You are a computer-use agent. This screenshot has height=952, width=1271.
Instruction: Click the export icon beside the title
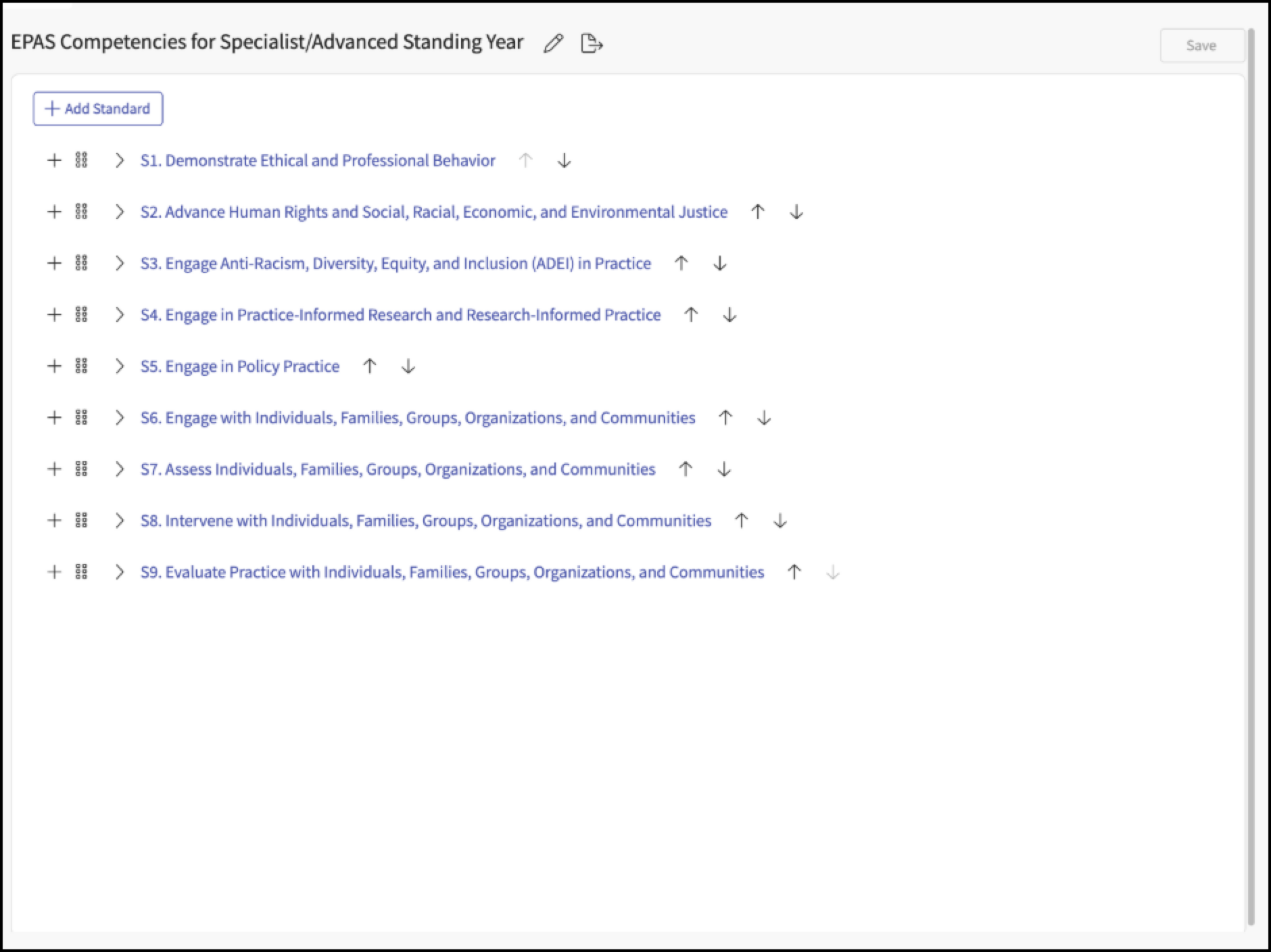592,44
